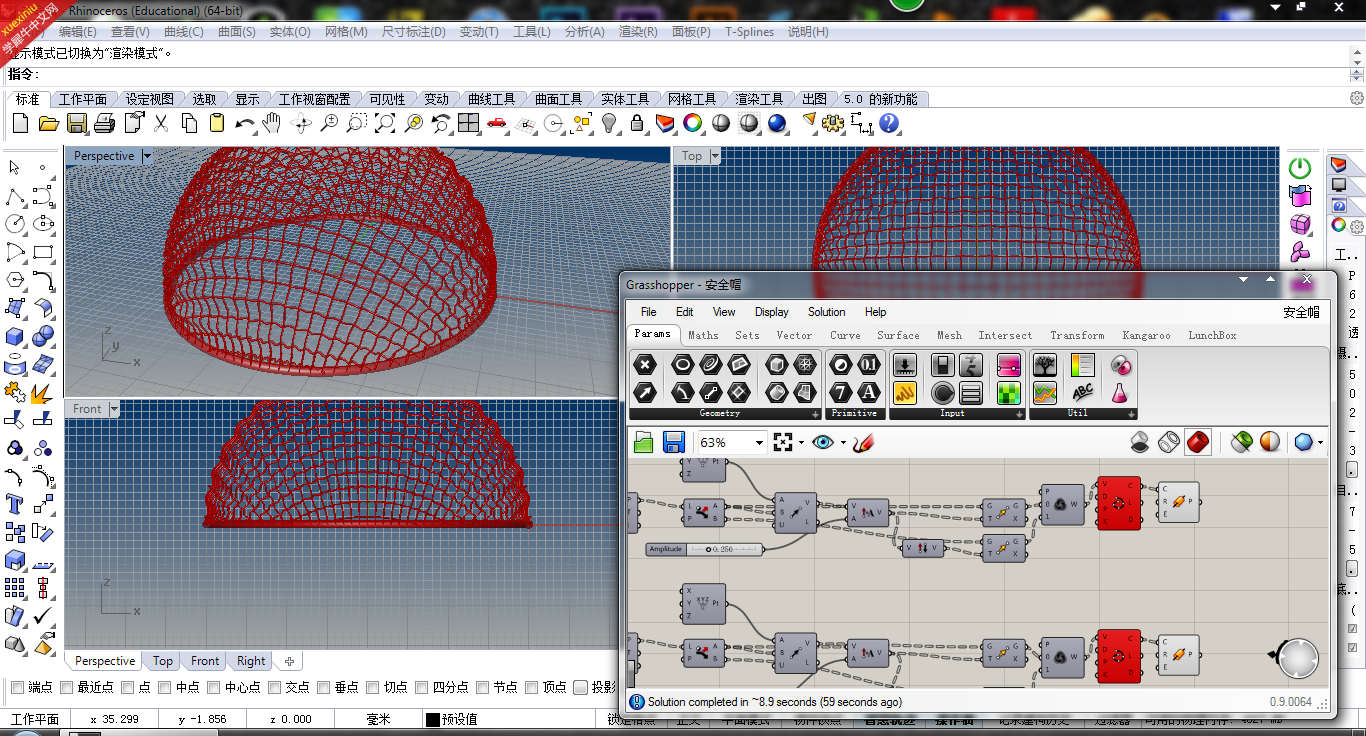
Task: Click the black layer color swatch in status bar
Action: [x=432, y=719]
